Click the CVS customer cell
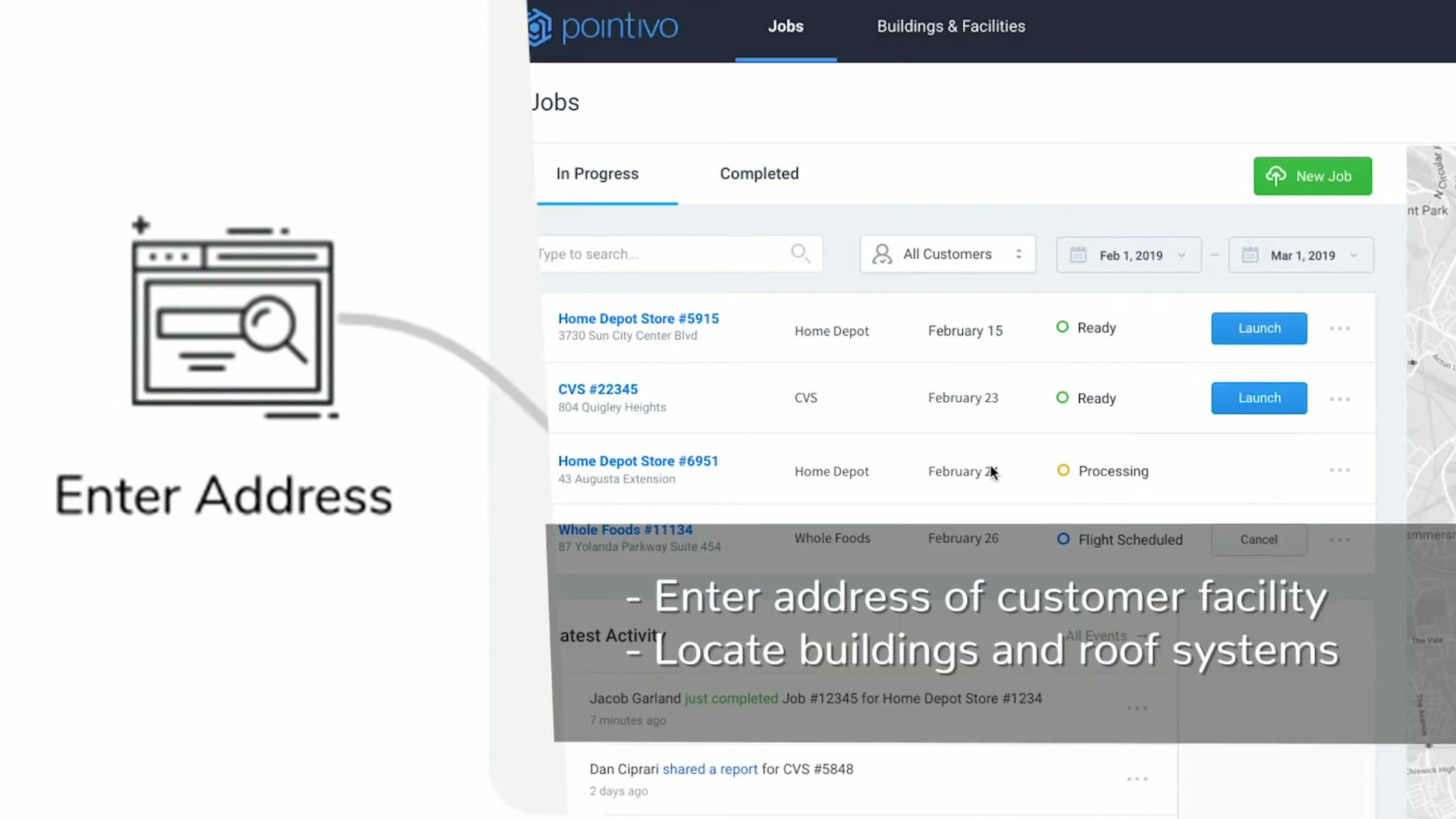The image size is (1456, 819). tap(806, 397)
